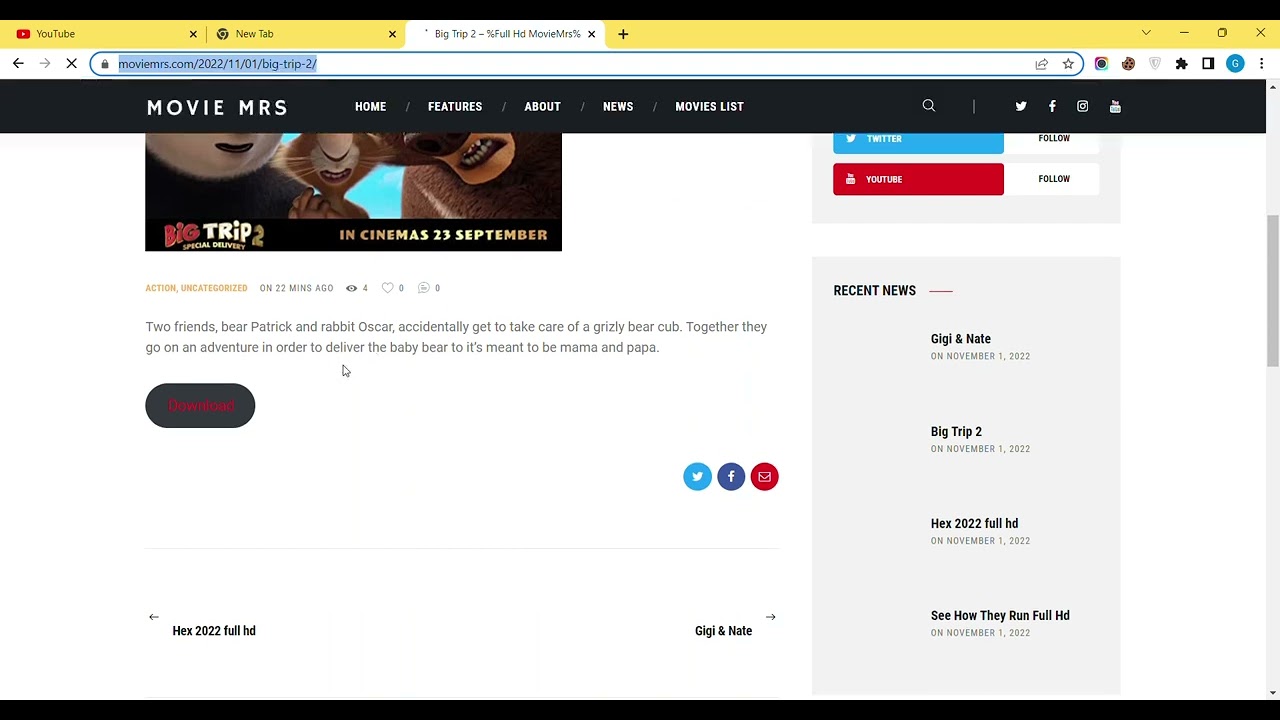The width and height of the screenshot is (1280, 720).
Task: Open the UNCATEGORIZED category link
Action: 214,288
